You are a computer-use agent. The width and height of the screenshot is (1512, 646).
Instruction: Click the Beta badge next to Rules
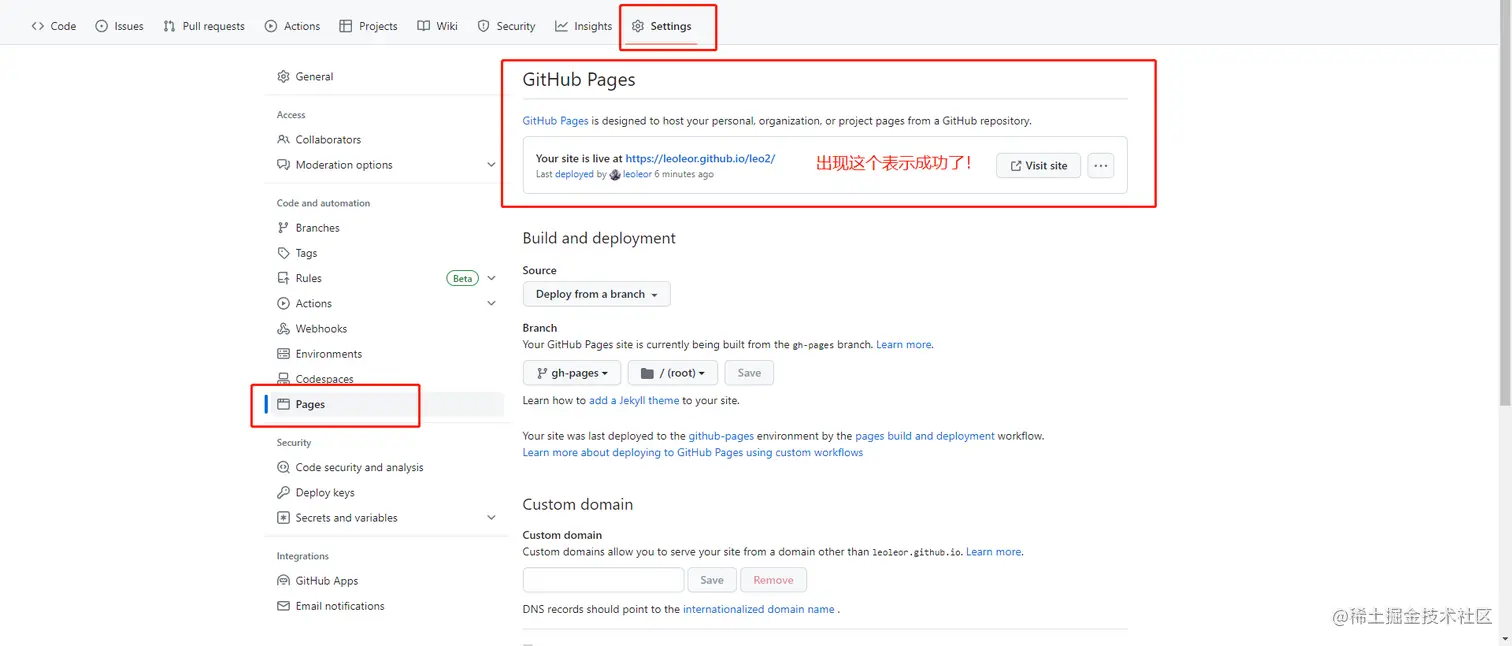(462, 278)
